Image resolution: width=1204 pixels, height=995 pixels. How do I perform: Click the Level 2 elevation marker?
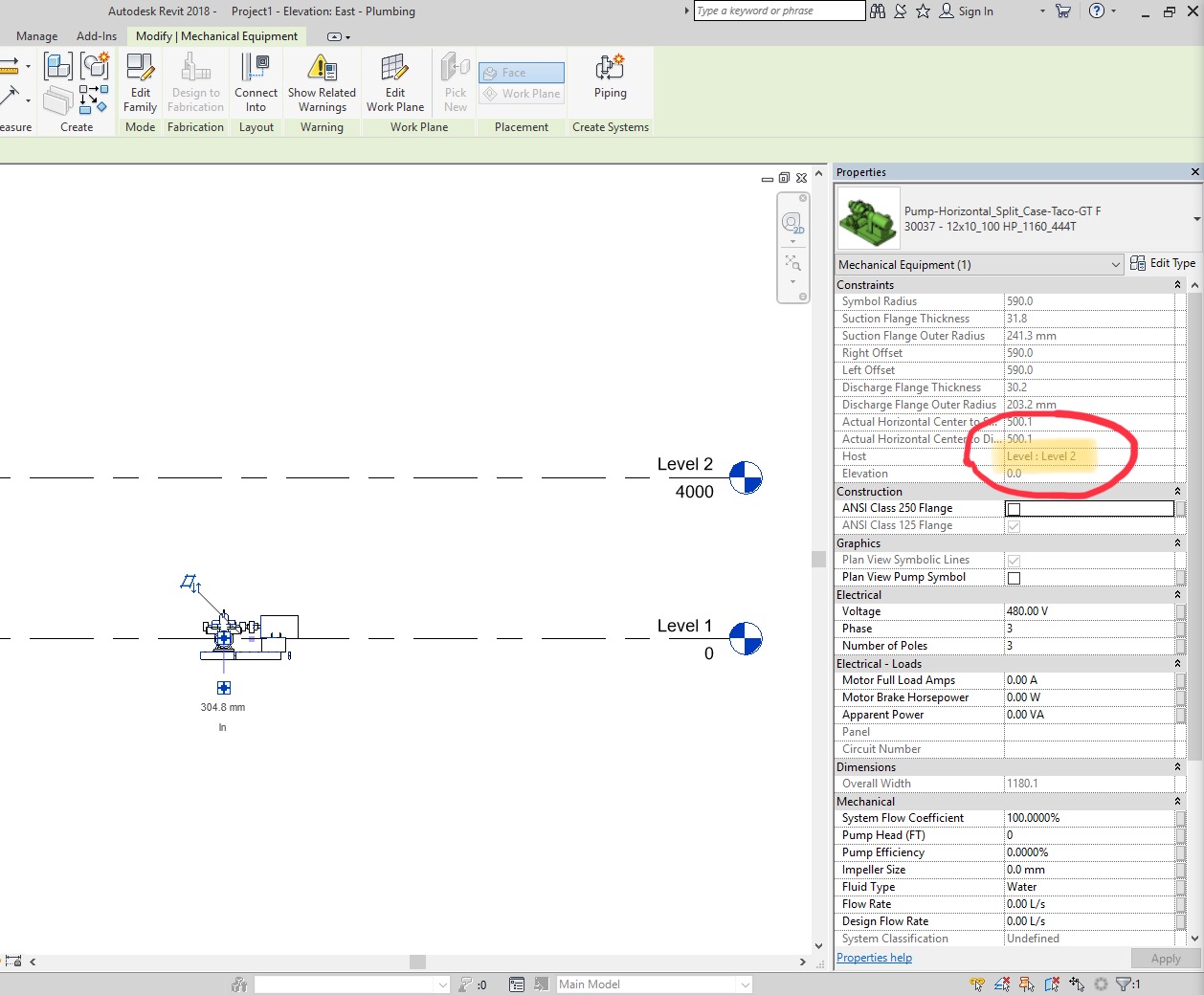point(746,477)
